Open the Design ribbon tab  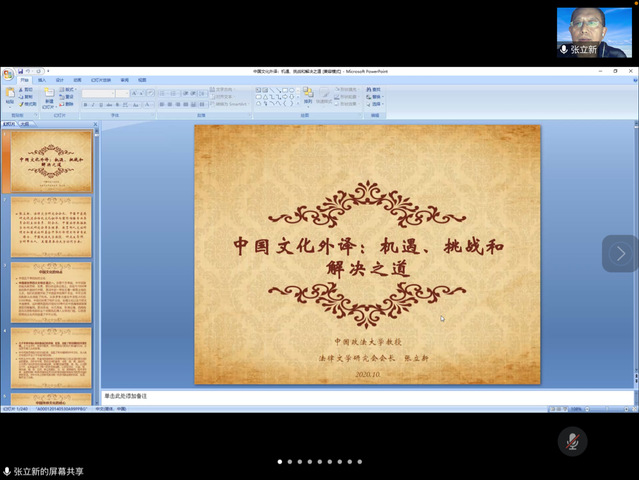pyautogui.click(x=59, y=80)
